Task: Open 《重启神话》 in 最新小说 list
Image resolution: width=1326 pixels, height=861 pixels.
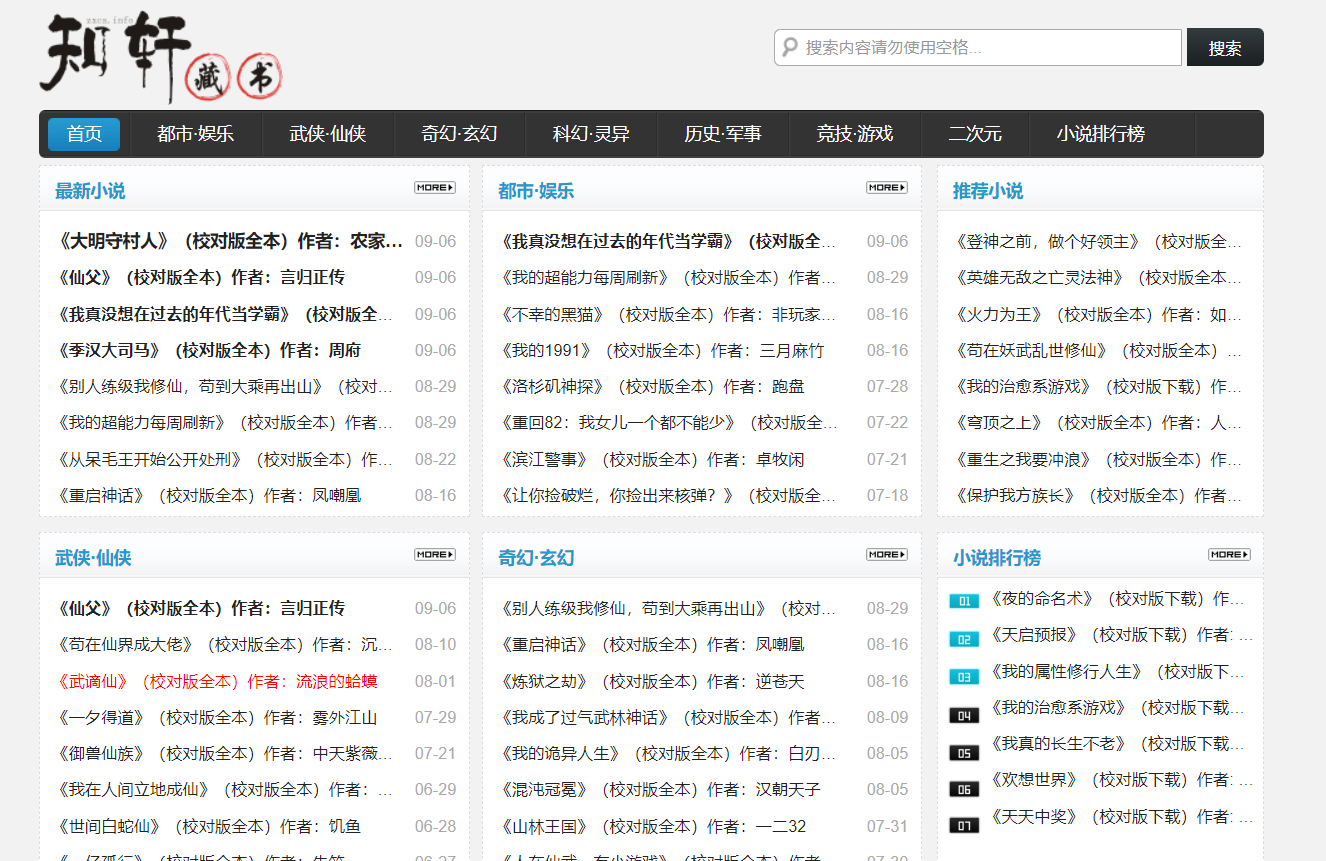Action: (210, 495)
